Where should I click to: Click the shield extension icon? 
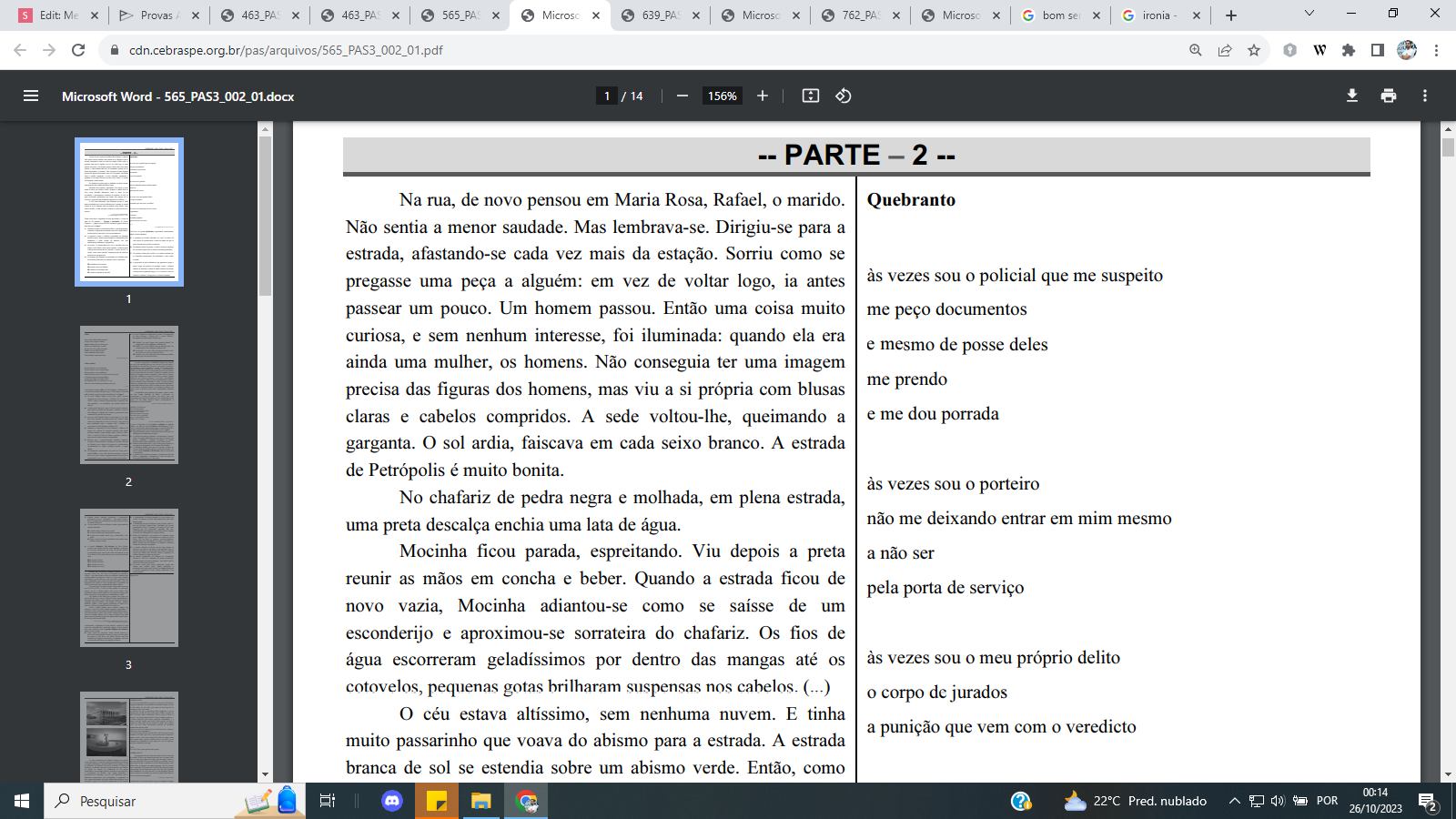1290,50
